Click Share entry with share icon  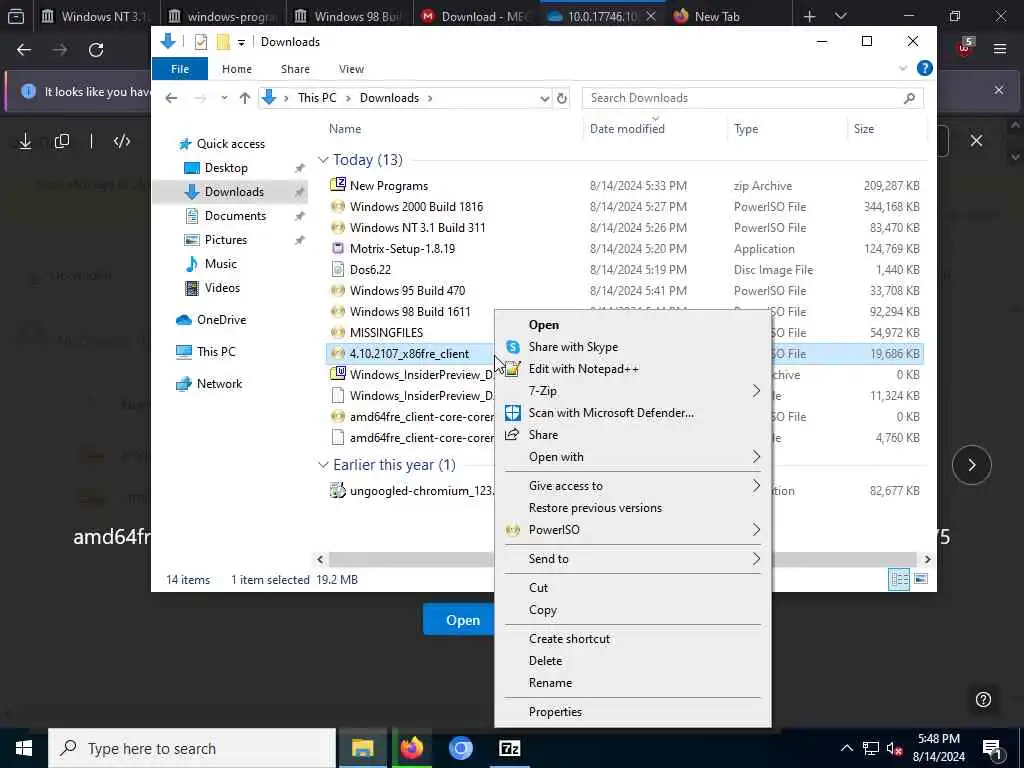tap(632, 435)
